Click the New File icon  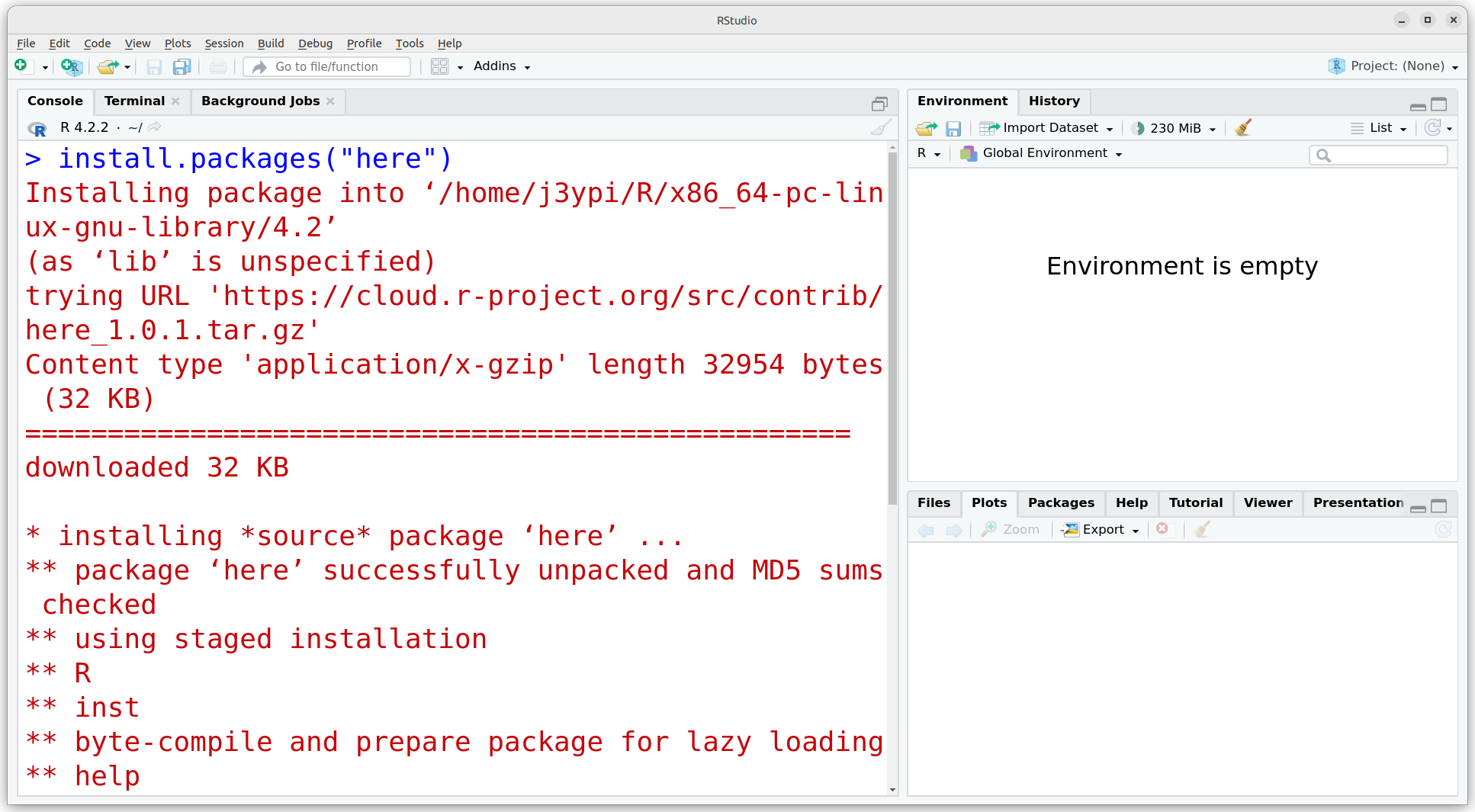click(21, 66)
